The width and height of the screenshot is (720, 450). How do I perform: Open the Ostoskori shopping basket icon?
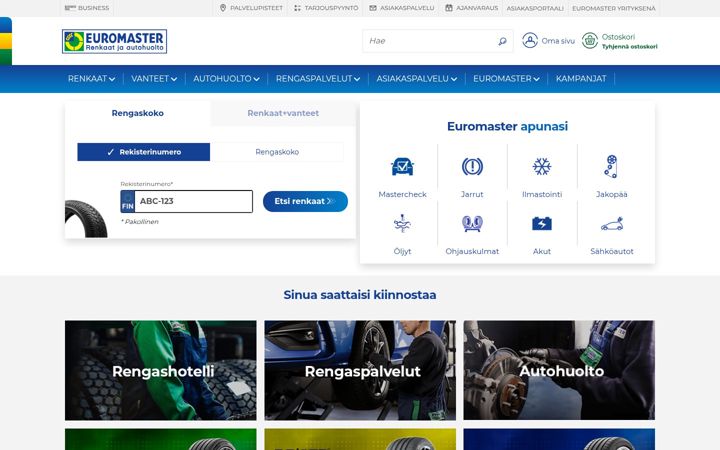coord(590,40)
